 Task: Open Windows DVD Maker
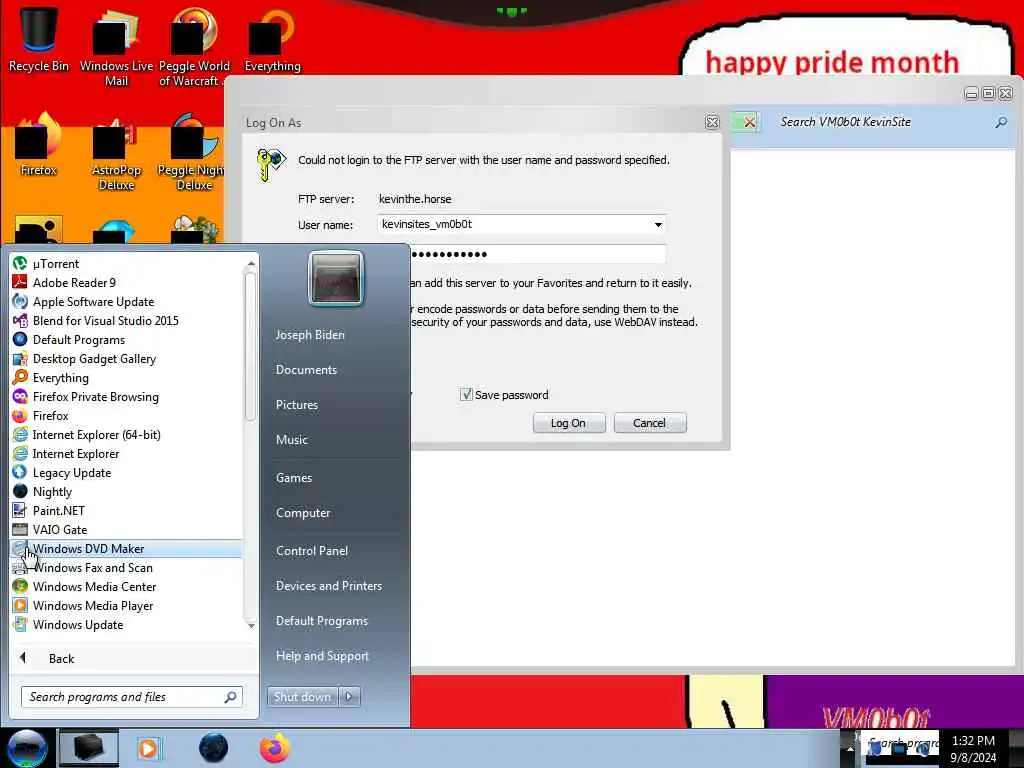click(x=126, y=549)
